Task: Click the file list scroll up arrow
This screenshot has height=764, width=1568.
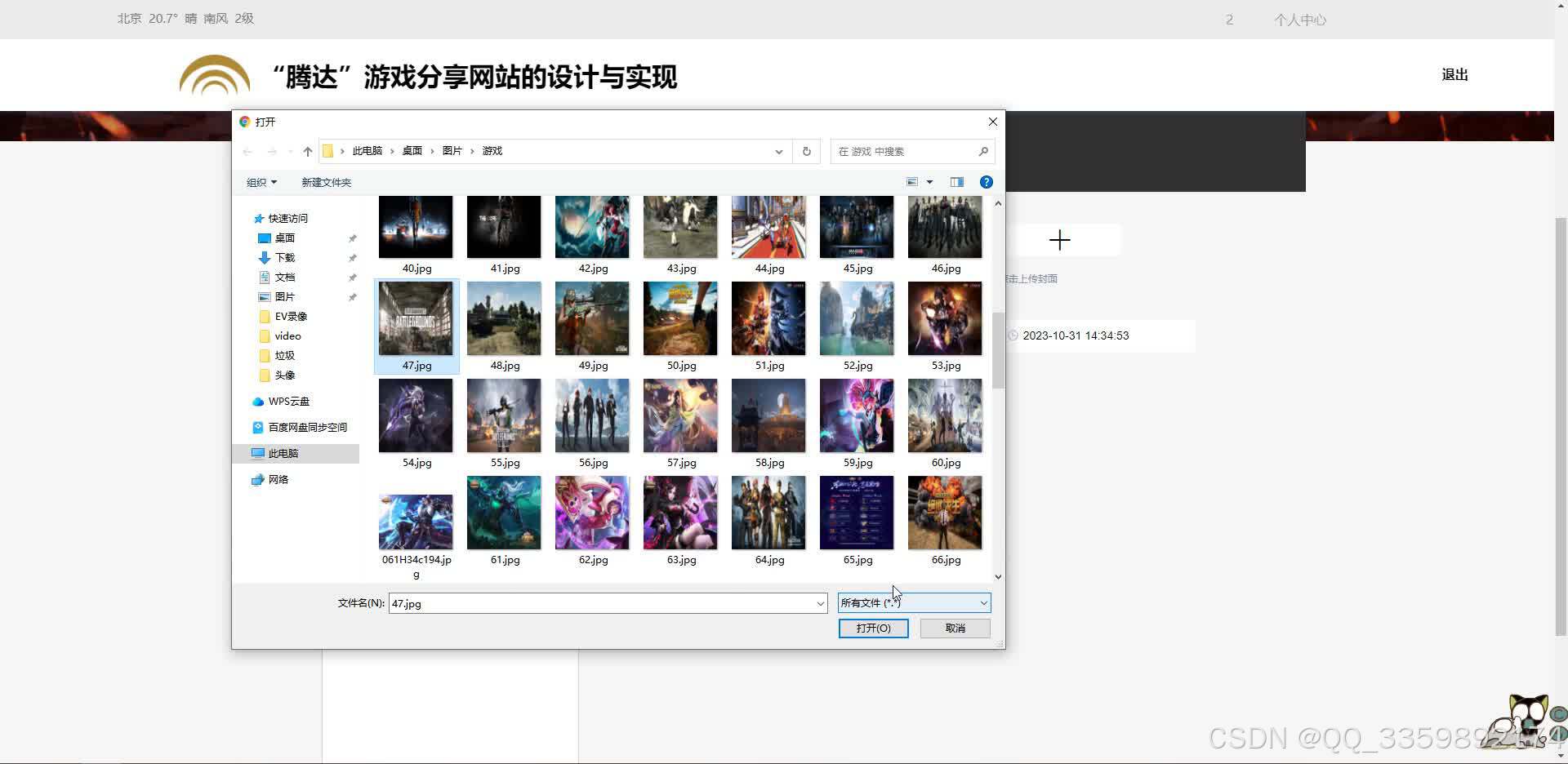Action: (x=998, y=202)
